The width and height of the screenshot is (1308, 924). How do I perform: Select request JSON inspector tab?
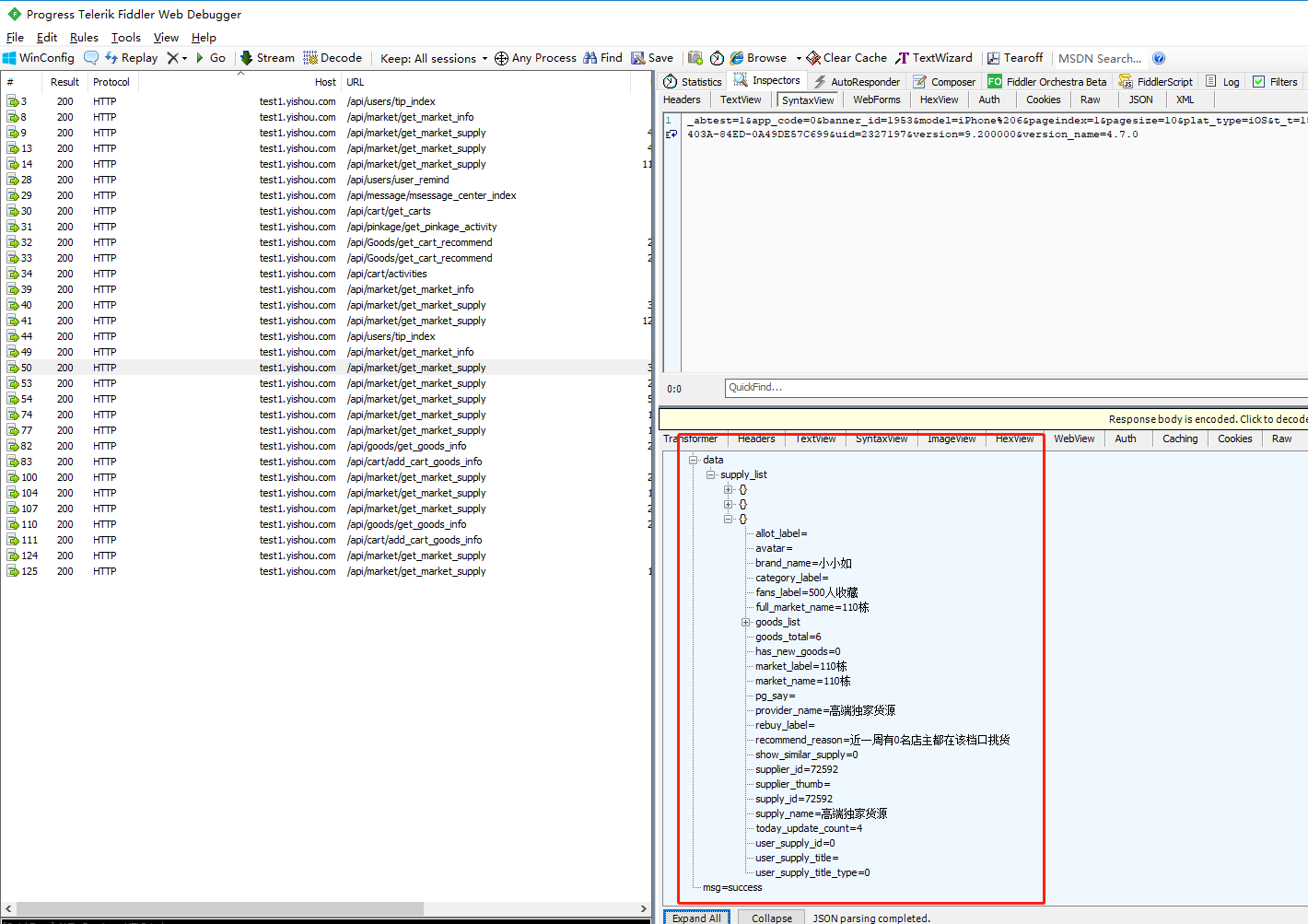coord(1141,99)
